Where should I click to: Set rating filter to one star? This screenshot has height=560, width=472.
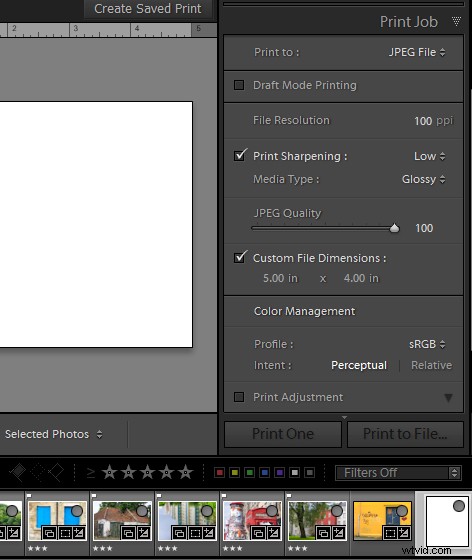[110, 472]
